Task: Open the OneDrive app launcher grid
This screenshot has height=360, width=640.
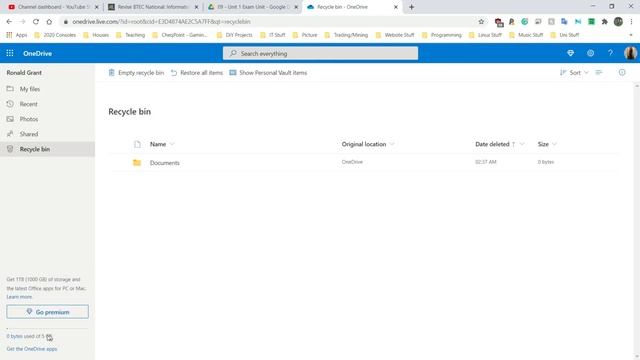Action: point(10,53)
